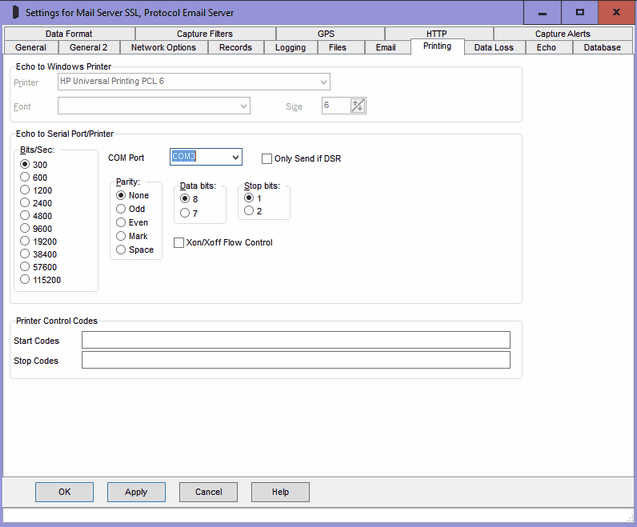Select the 9600 bits/sec radio button
This screenshot has width=637, height=527.
25,228
